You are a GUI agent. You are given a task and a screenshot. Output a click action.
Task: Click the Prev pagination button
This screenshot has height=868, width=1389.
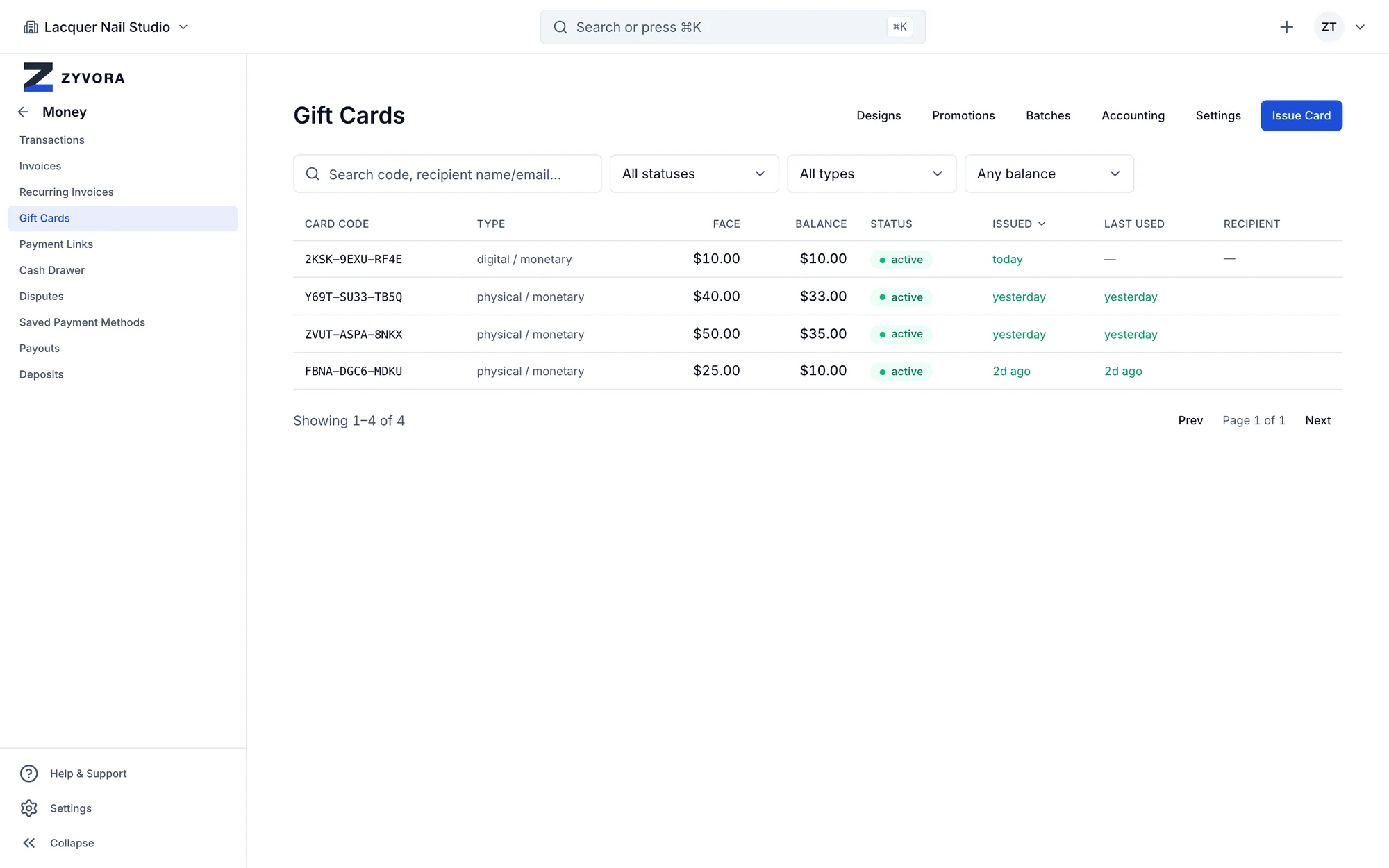pyautogui.click(x=1190, y=420)
